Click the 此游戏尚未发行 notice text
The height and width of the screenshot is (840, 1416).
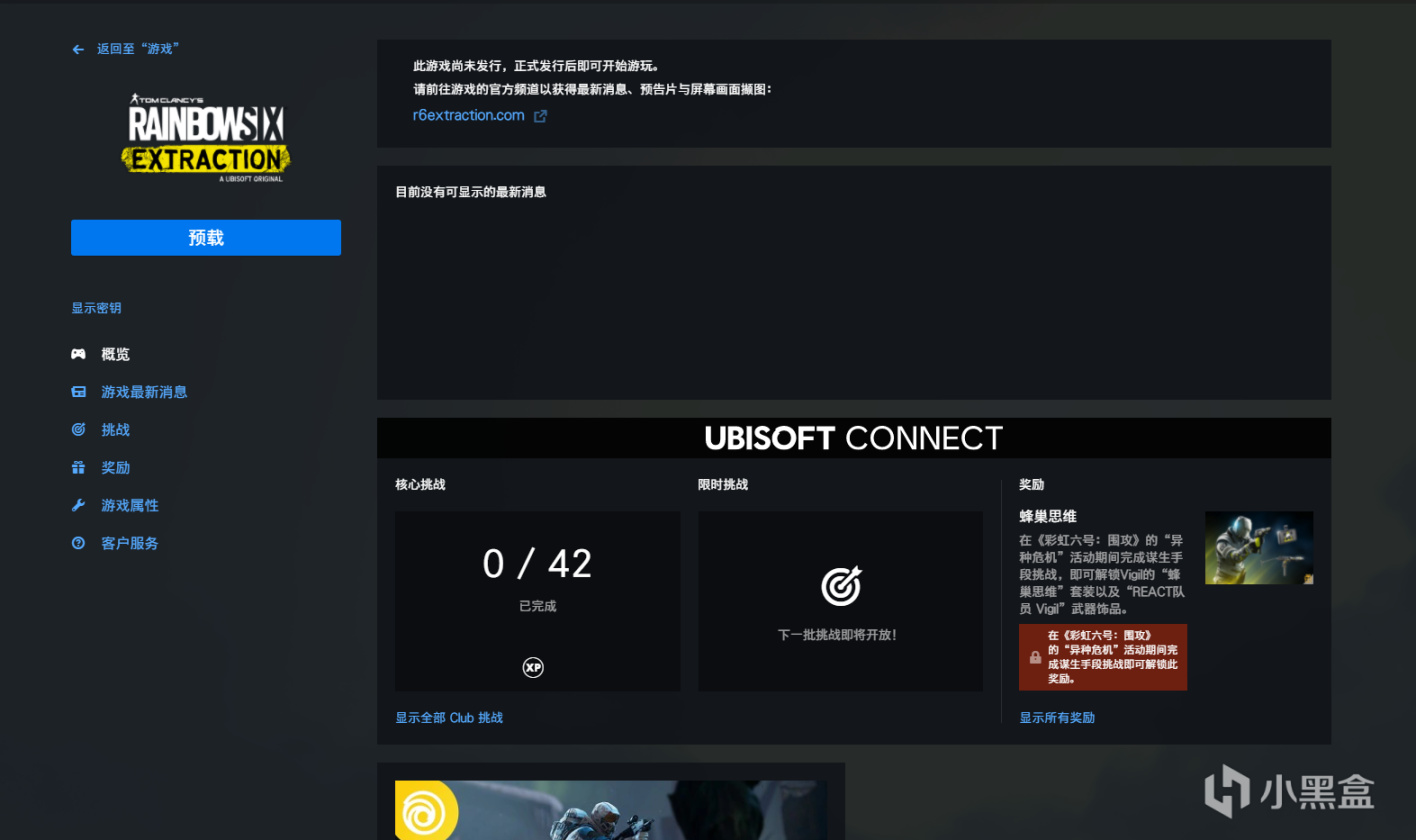point(536,67)
